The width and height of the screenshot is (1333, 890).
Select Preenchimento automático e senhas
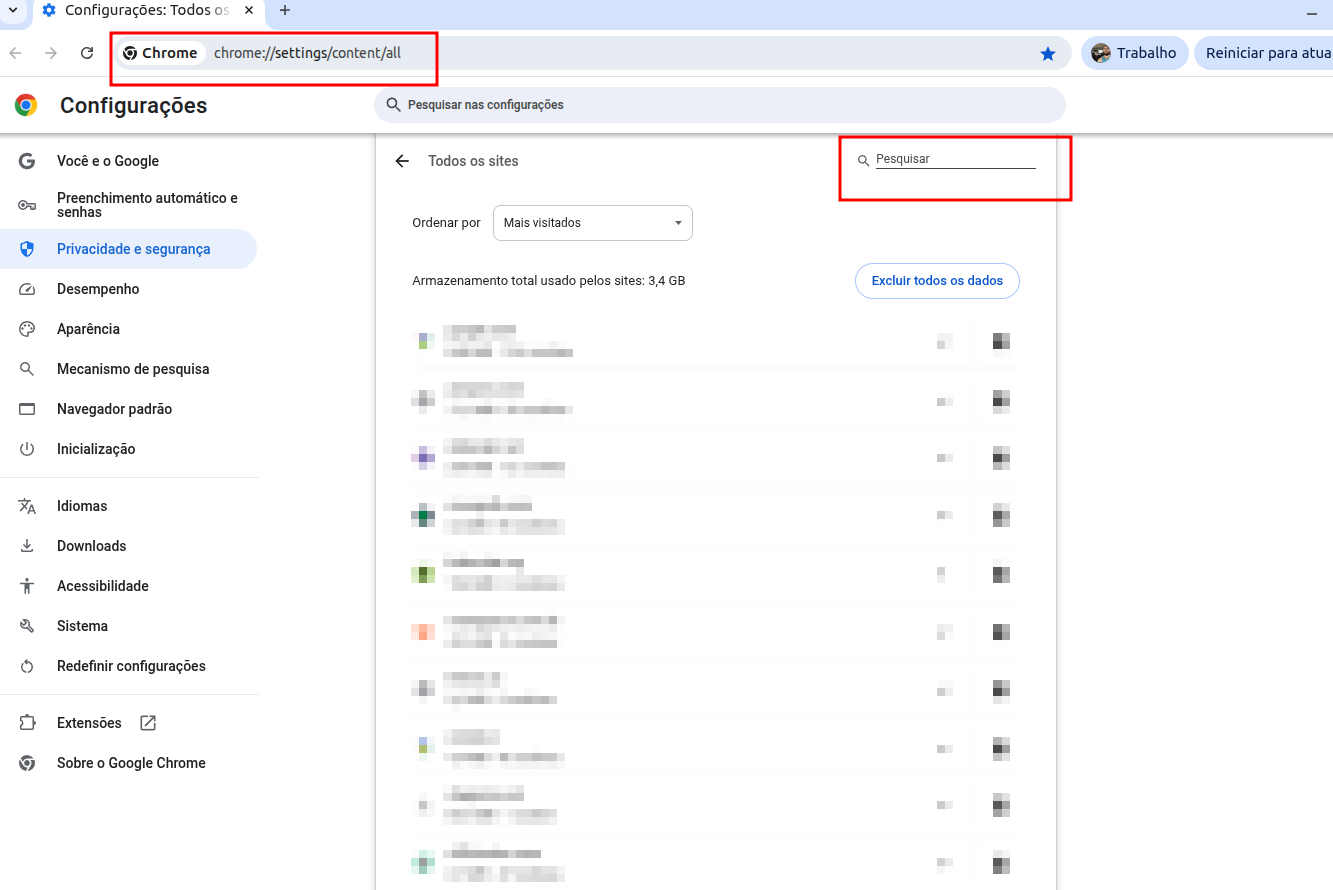[147, 205]
